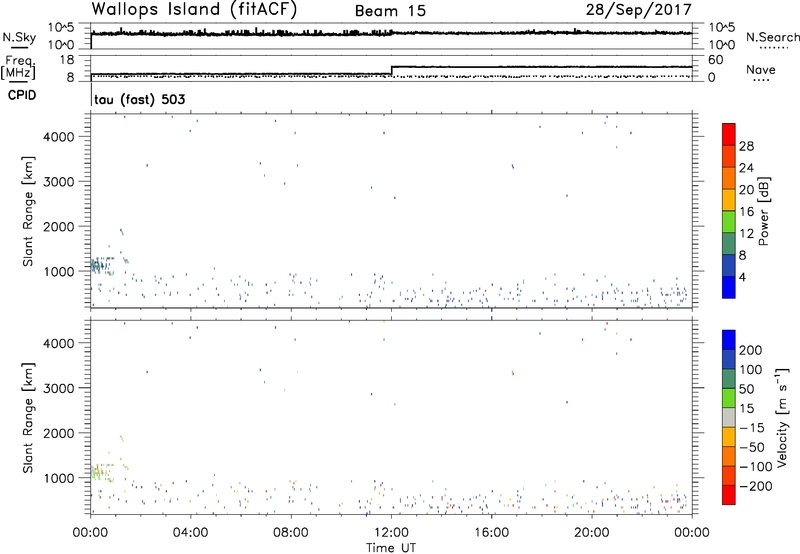Click the red top segment of power color bar
Viewport: 800px width, 554px height.
click(x=729, y=135)
